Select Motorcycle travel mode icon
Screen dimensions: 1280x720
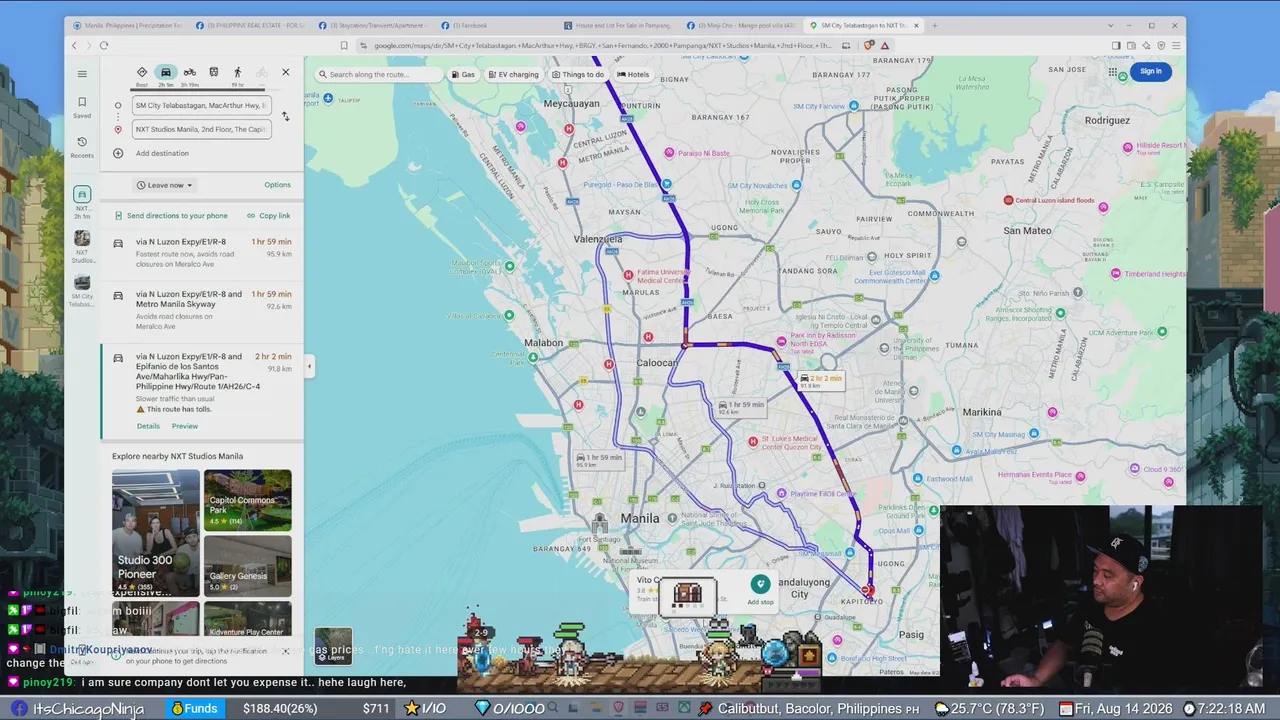point(189,72)
